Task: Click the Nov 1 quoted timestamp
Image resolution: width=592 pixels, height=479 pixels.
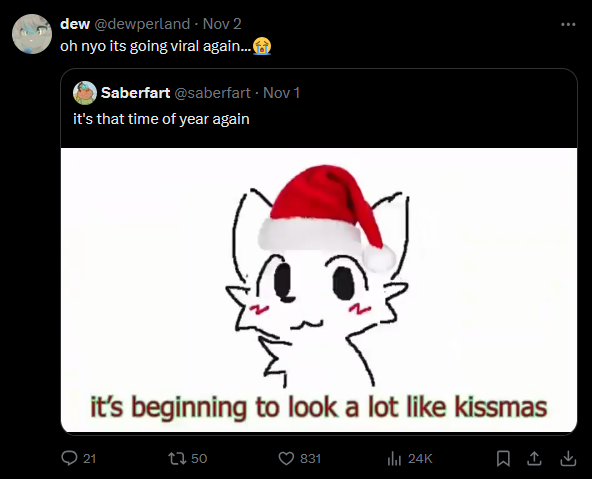Action: coord(281,93)
